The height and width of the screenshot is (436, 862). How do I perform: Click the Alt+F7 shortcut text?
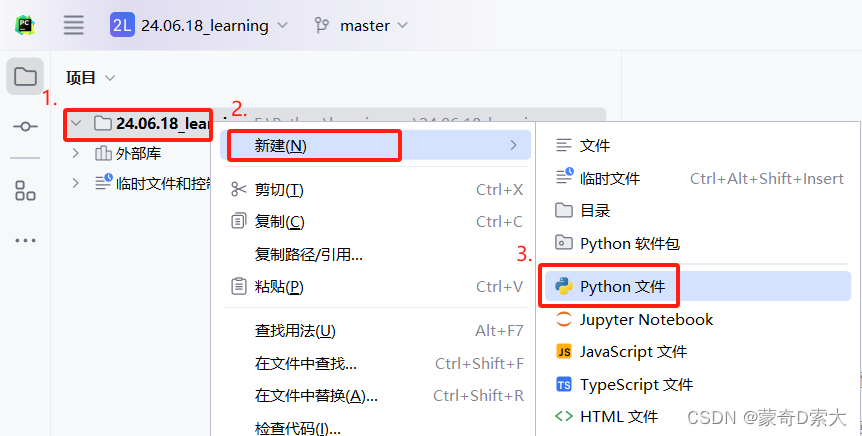click(x=499, y=331)
